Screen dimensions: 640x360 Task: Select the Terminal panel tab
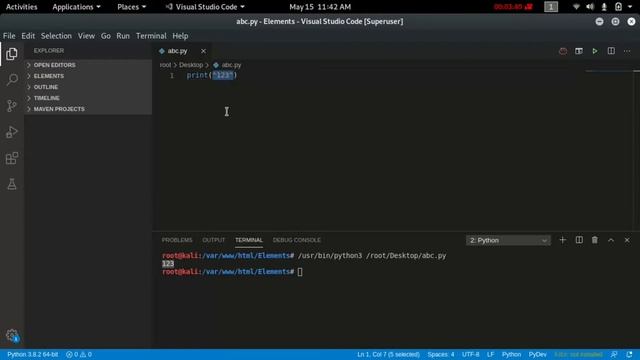pos(249,240)
